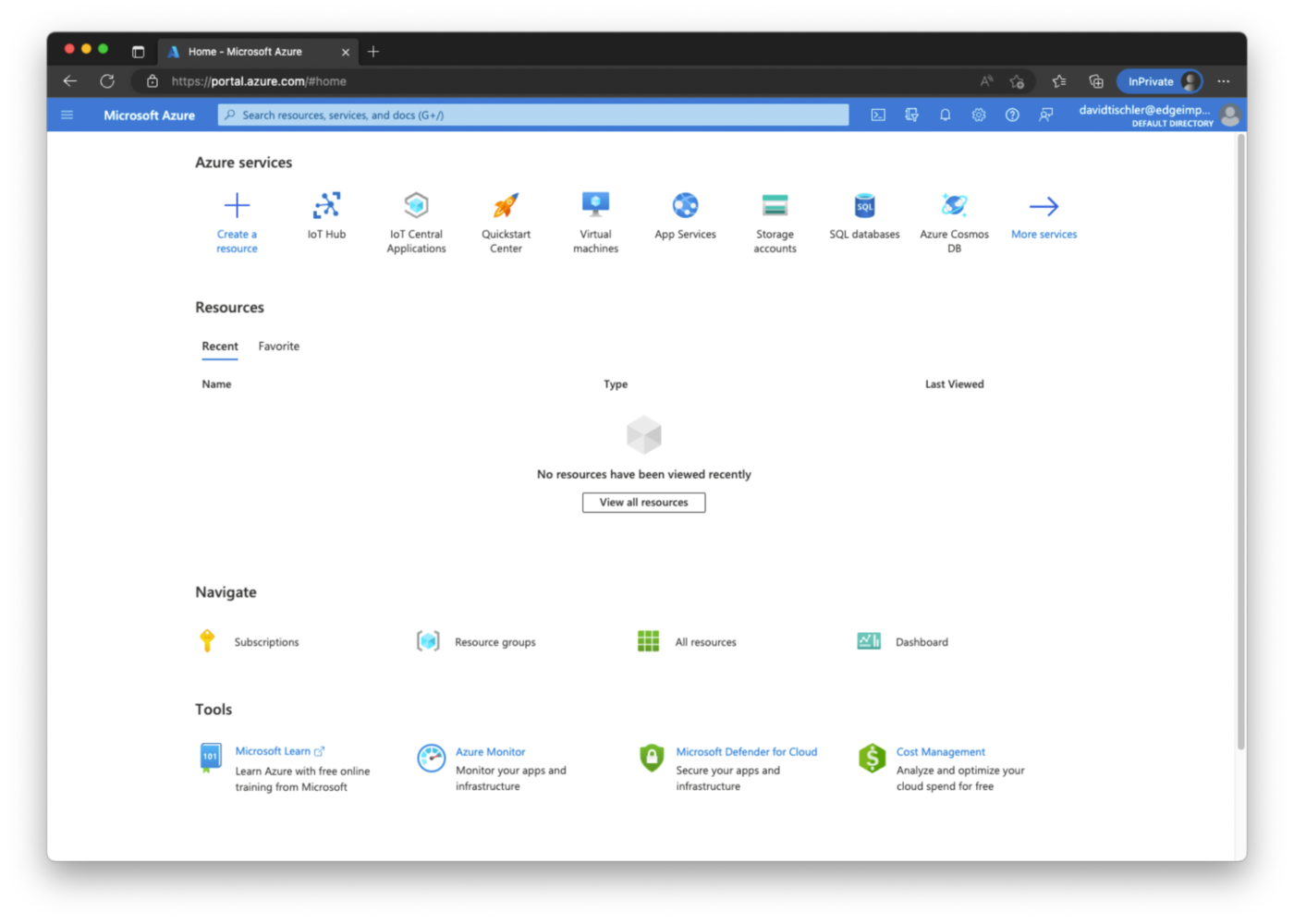The image size is (1294, 924).
Task: Open the App Services icon
Action: coord(685,205)
